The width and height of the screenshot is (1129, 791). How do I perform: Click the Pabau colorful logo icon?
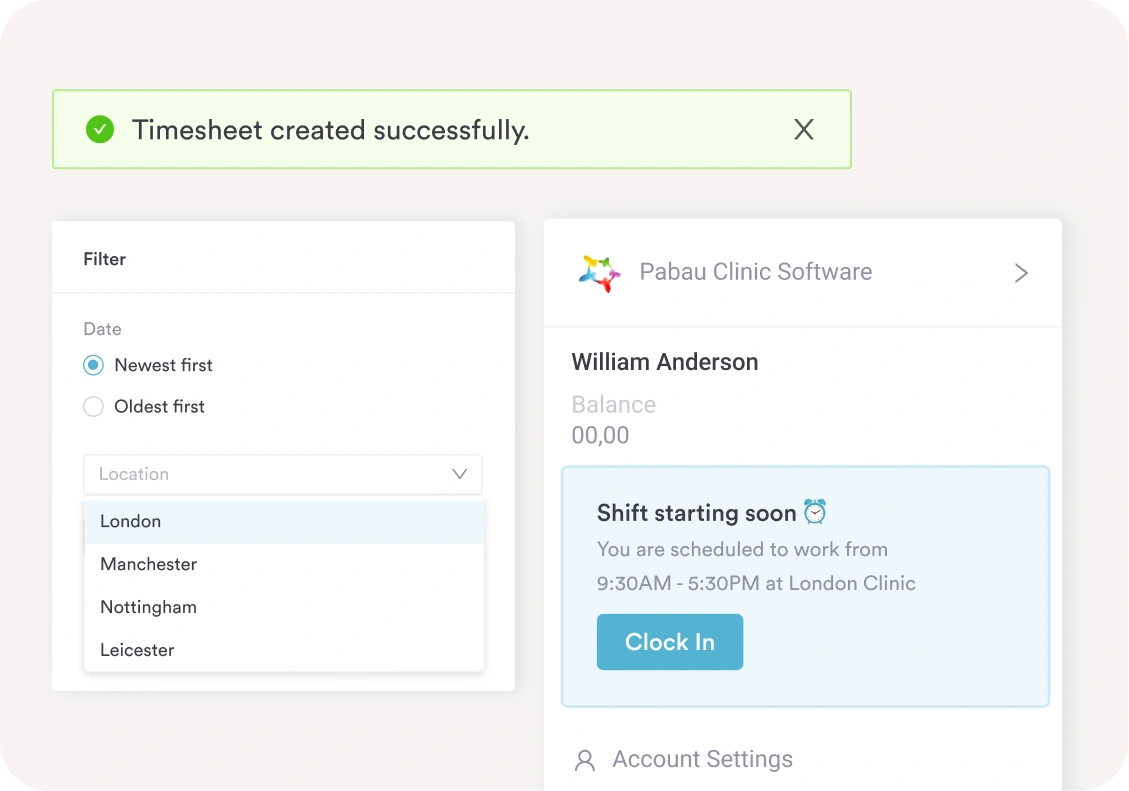point(599,272)
